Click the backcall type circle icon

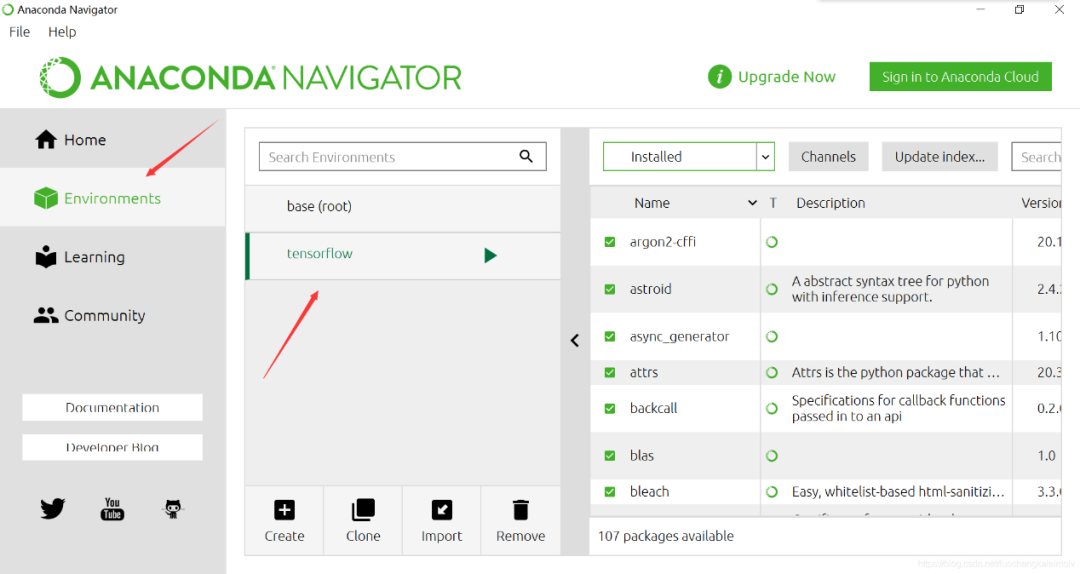(x=772, y=409)
